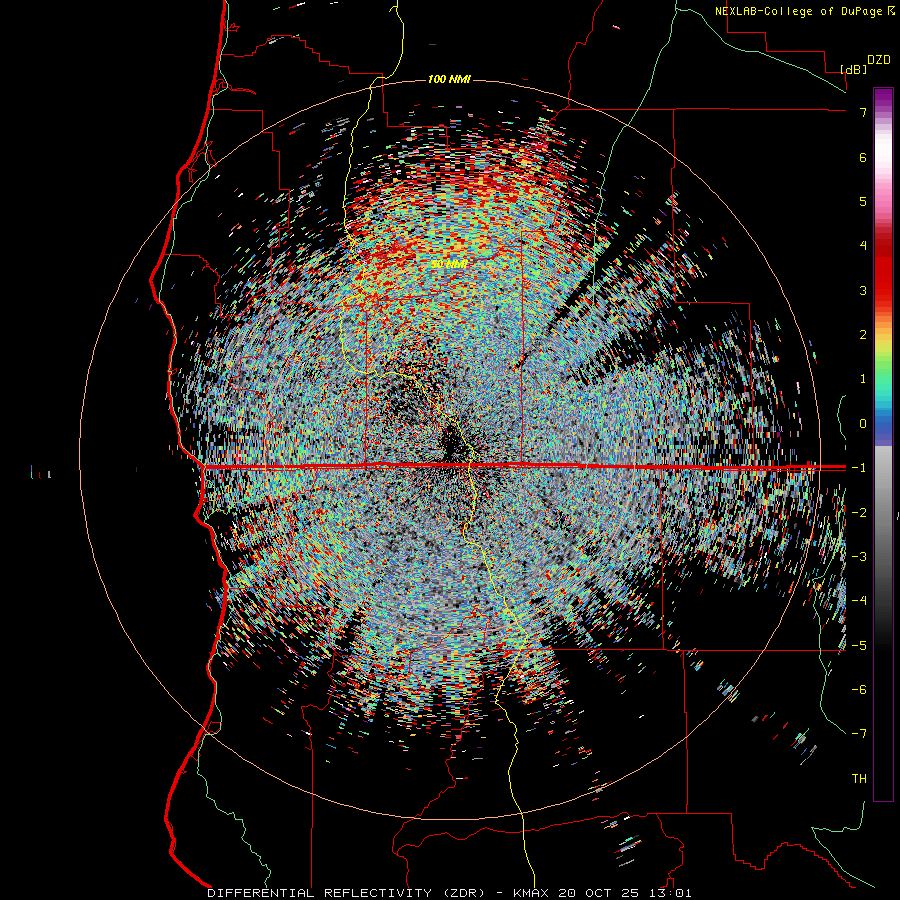Click the '5' tick label on the scale
This screenshot has width=900, height=900.
coord(863,201)
